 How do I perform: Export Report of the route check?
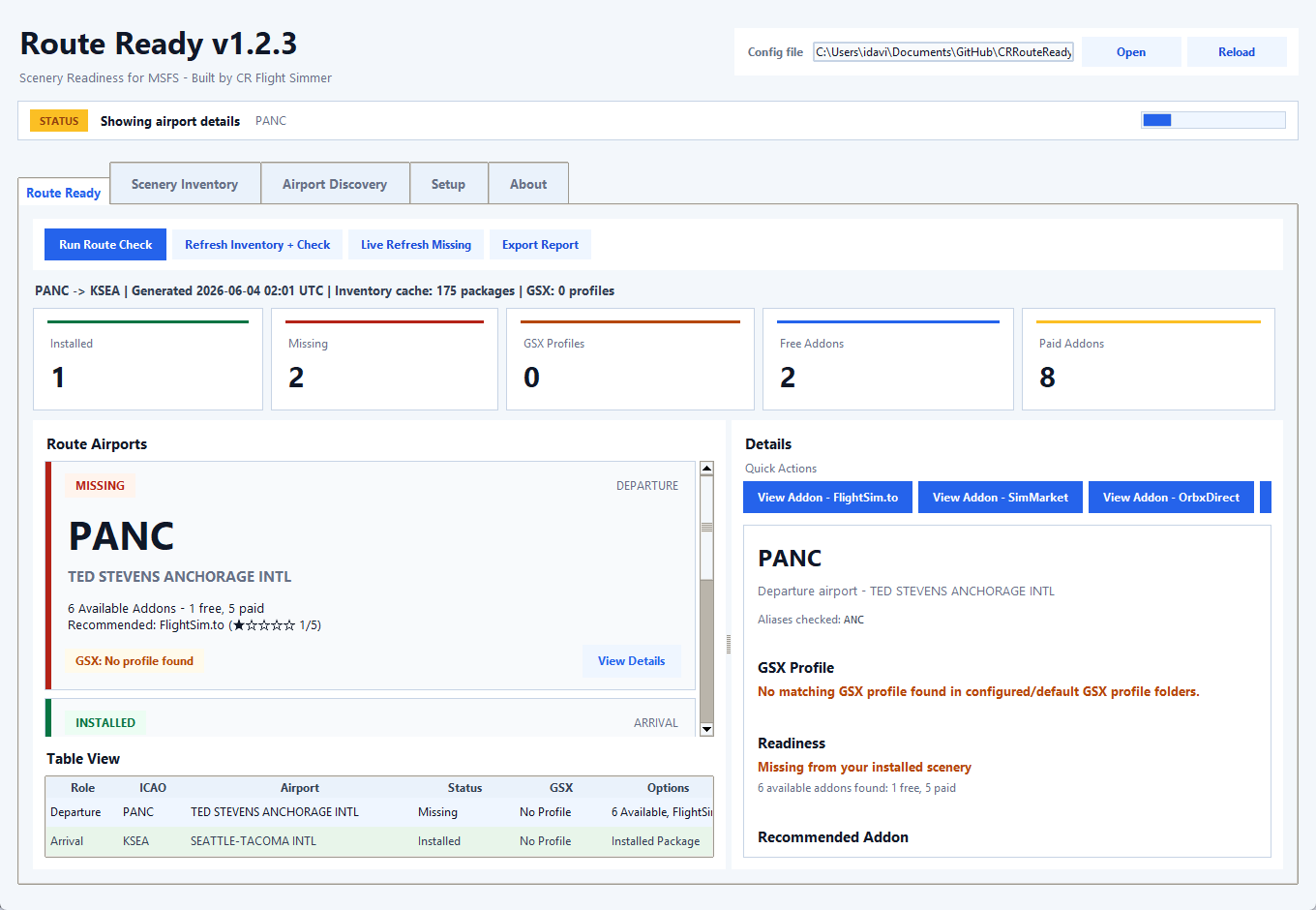(540, 245)
